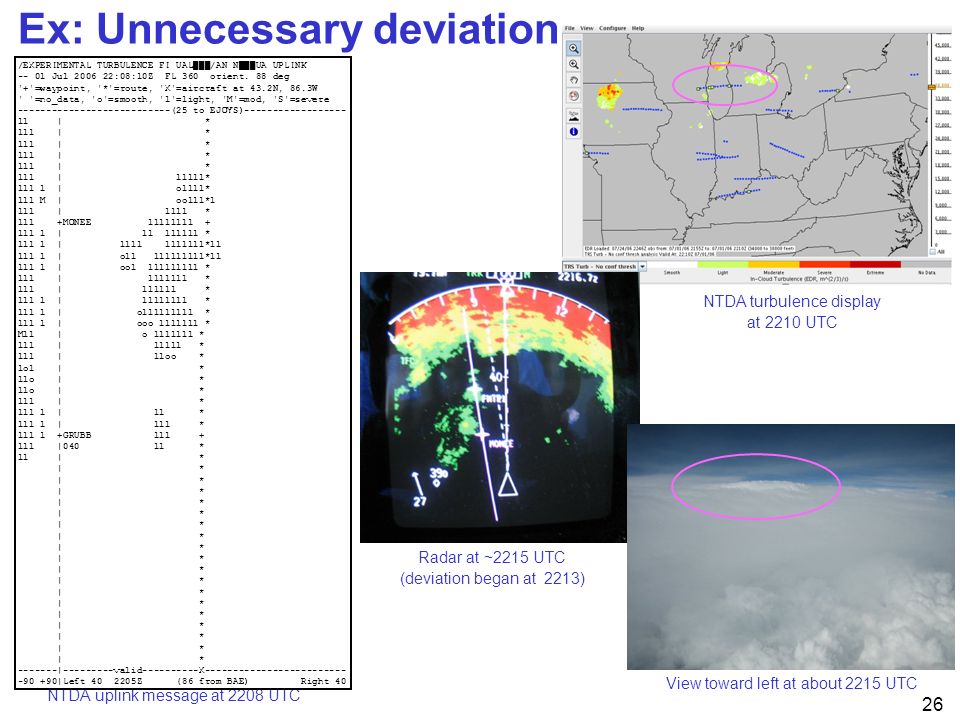Open the Help menu
Image resolution: width=960 pixels, height=720 pixels.
pyautogui.click(x=638, y=28)
